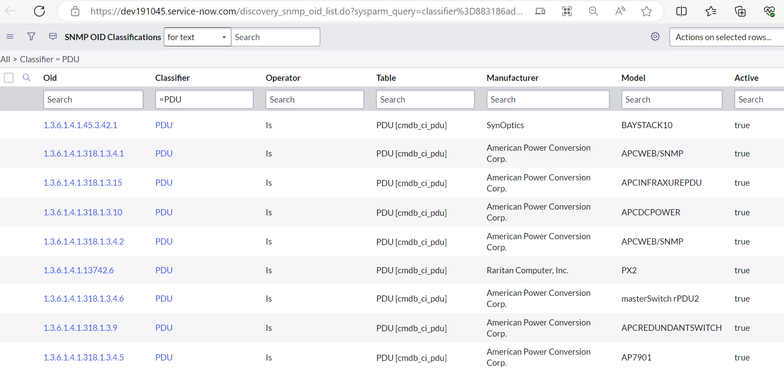Screen dimensions: 784x390
Task: Open the OID 1.3.6.1.4.1.318.1.3.15 record
Action: pyautogui.click(x=82, y=182)
